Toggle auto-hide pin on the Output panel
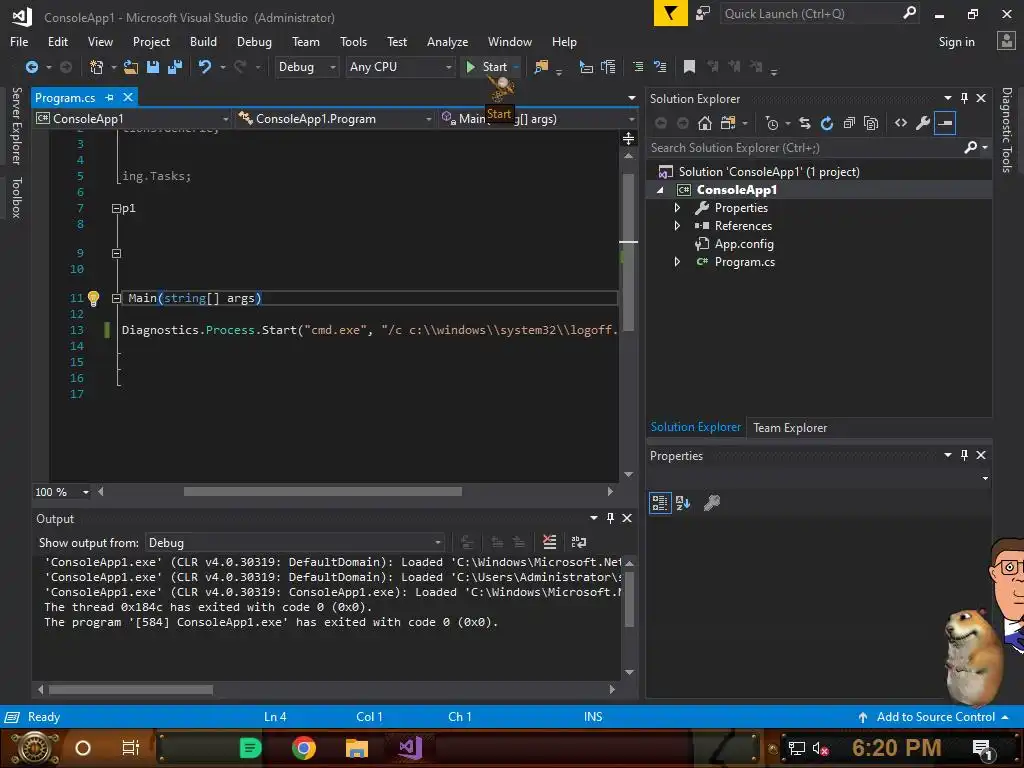The height and width of the screenshot is (768, 1024). coord(611,518)
